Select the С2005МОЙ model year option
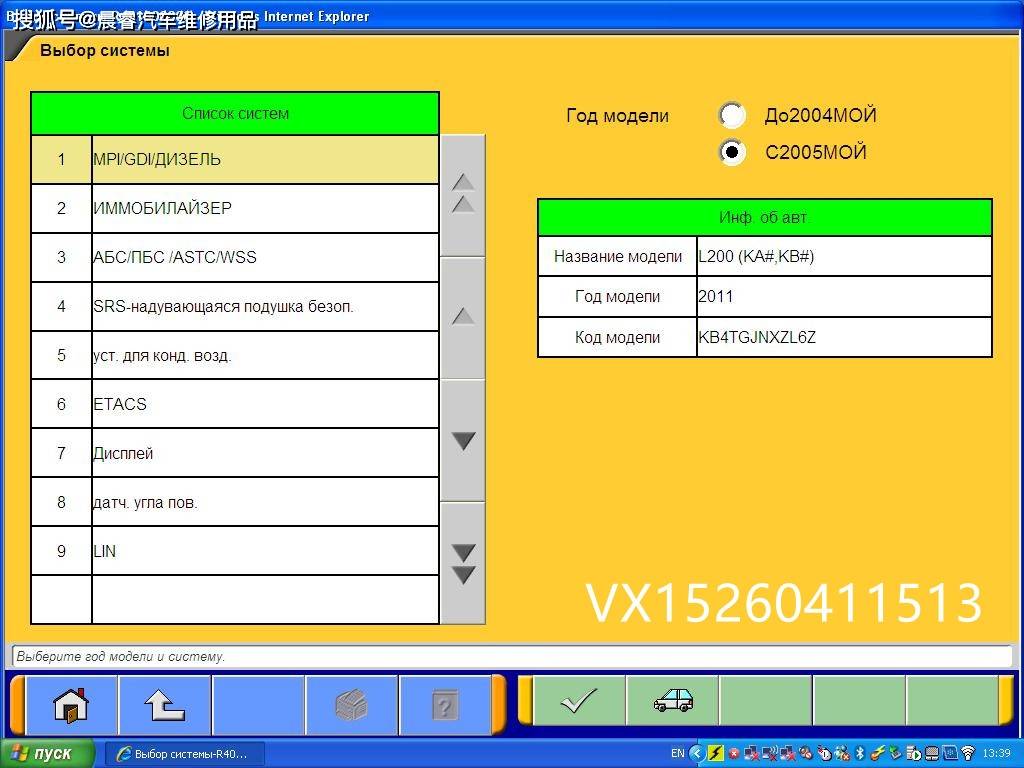 (x=732, y=152)
